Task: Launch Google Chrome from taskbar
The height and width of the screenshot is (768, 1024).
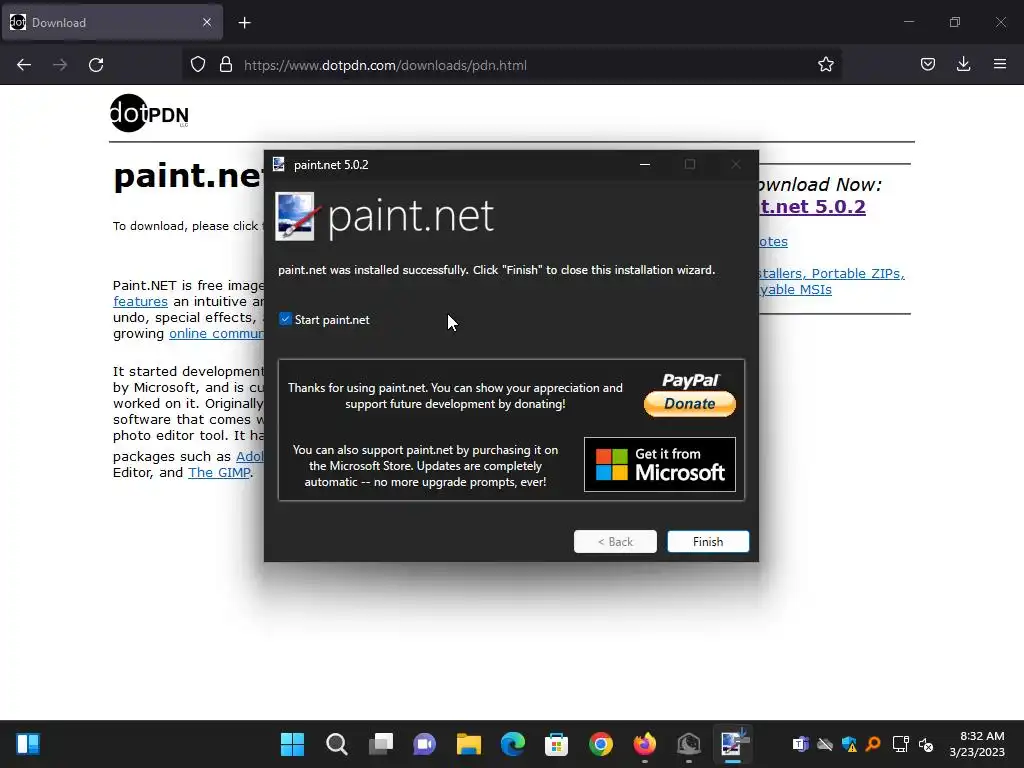Action: click(x=601, y=744)
